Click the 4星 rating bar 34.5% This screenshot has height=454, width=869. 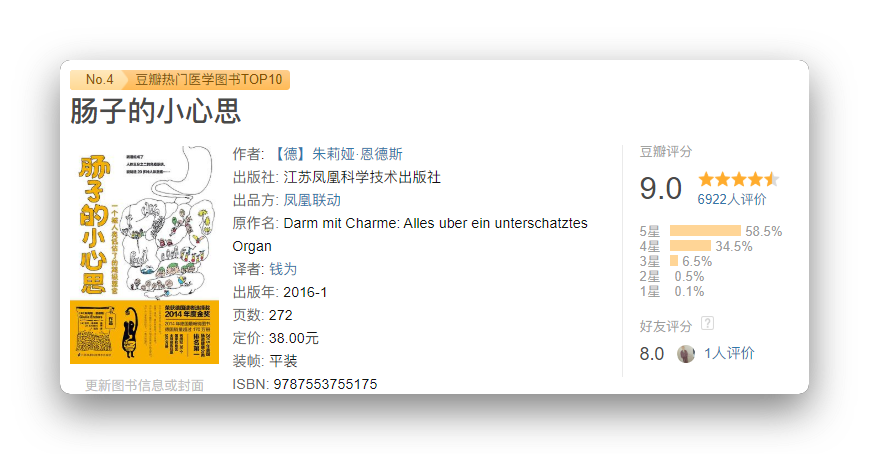click(x=690, y=246)
